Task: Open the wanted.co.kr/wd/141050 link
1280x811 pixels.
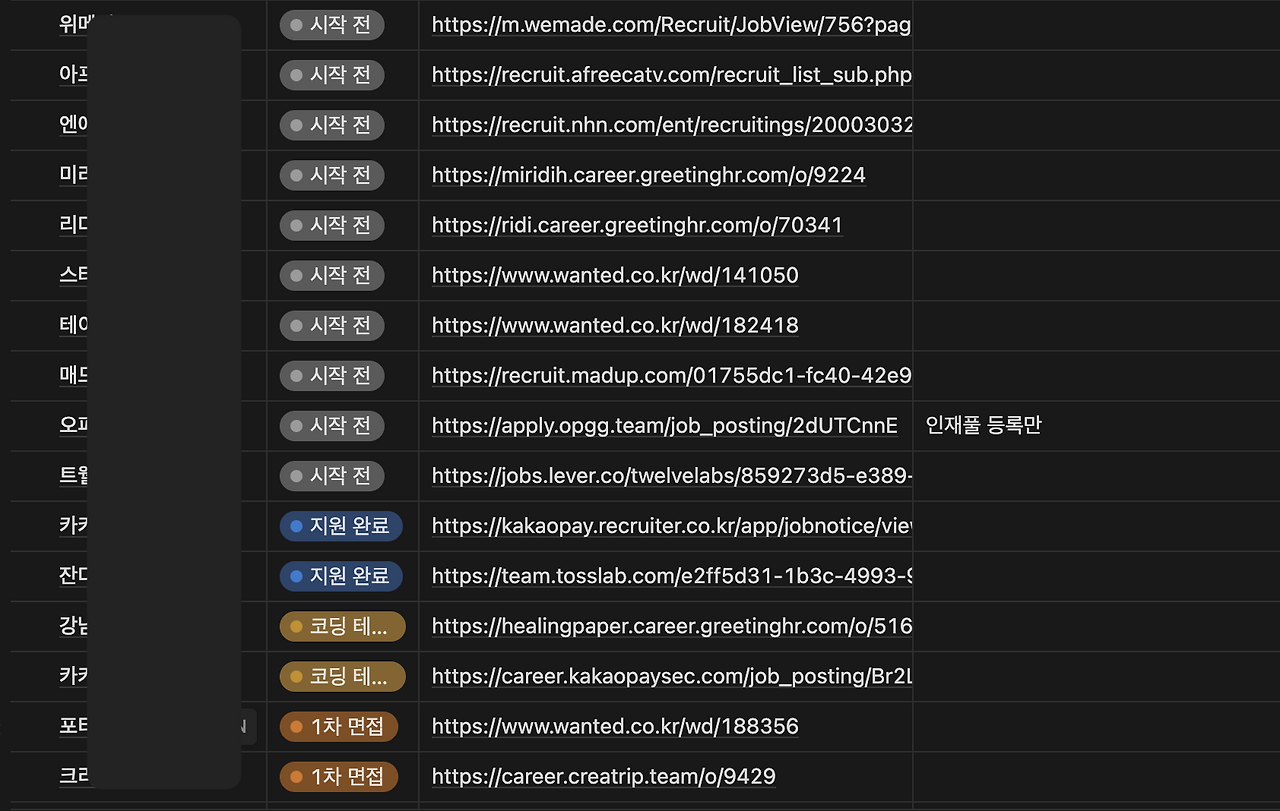Action: pos(614,275)
